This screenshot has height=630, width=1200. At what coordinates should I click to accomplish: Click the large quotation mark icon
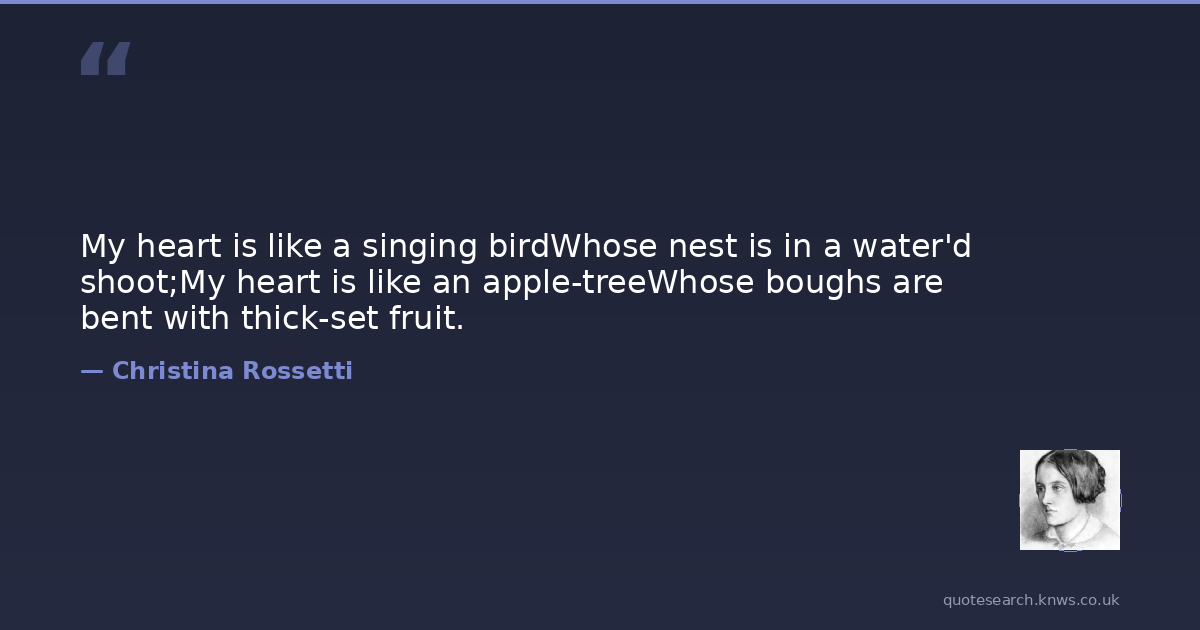tap(105, 59)
